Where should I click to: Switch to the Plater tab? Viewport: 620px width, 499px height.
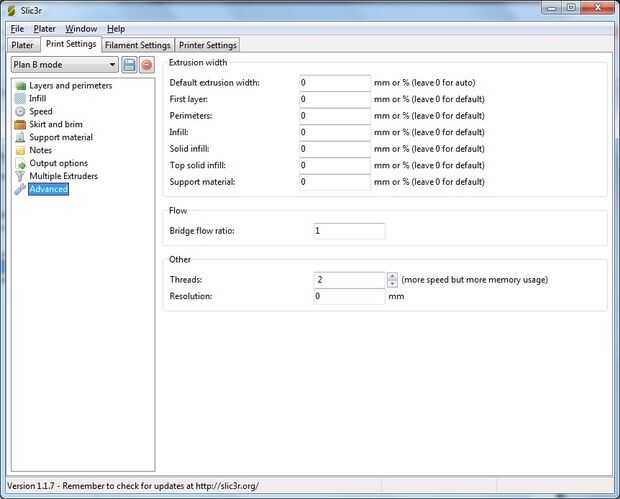pos(23,45)
